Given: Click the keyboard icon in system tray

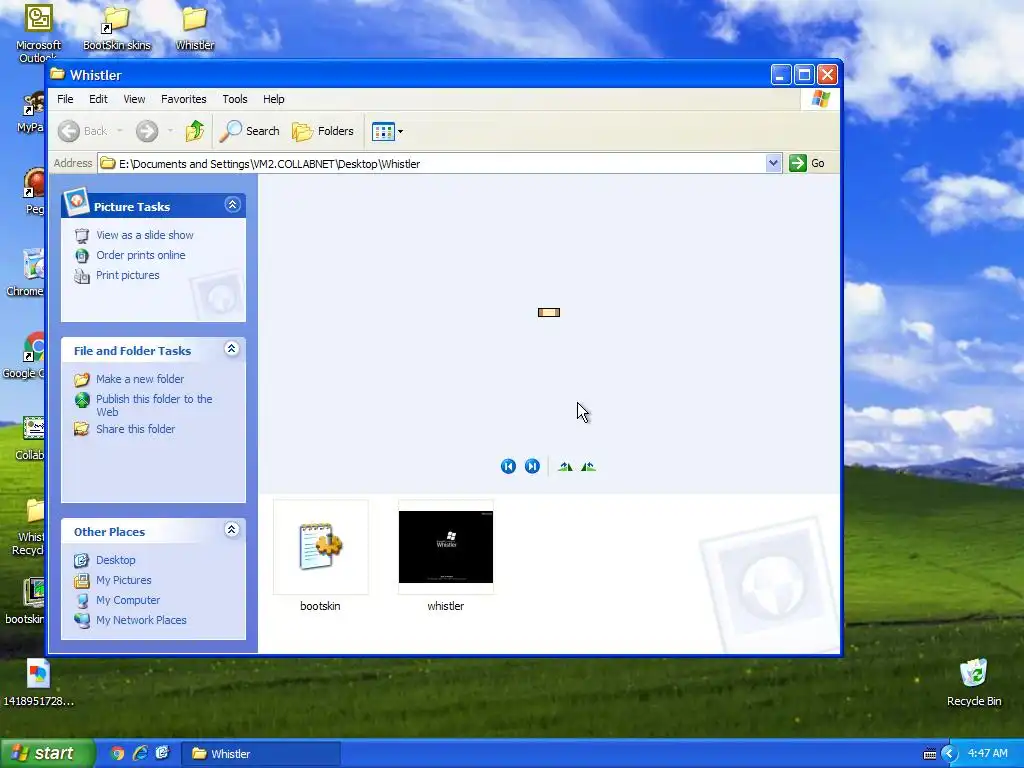Looking at the screenshot, I should [929, 754].
